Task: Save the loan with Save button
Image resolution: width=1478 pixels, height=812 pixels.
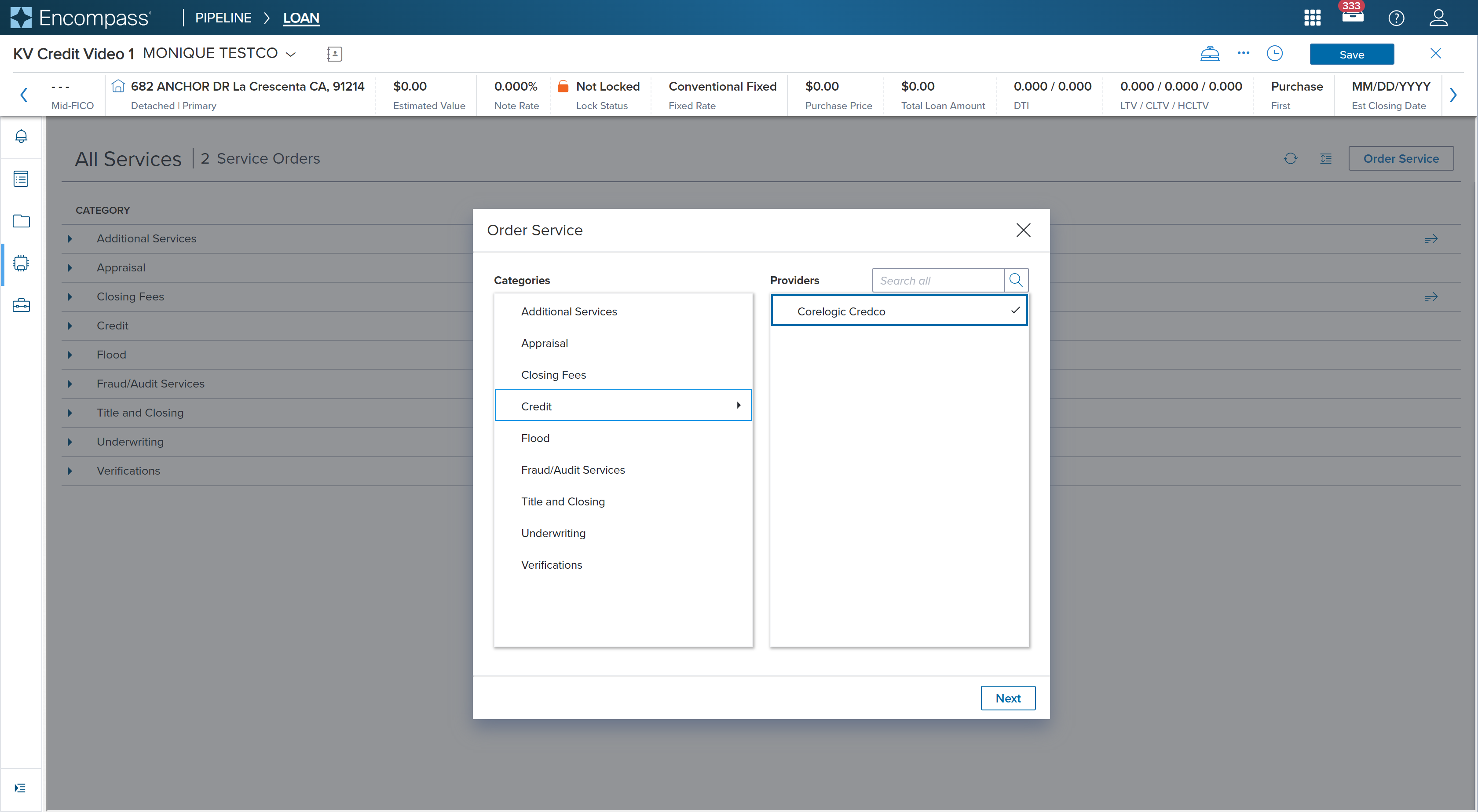Action: pos(1351,55)
